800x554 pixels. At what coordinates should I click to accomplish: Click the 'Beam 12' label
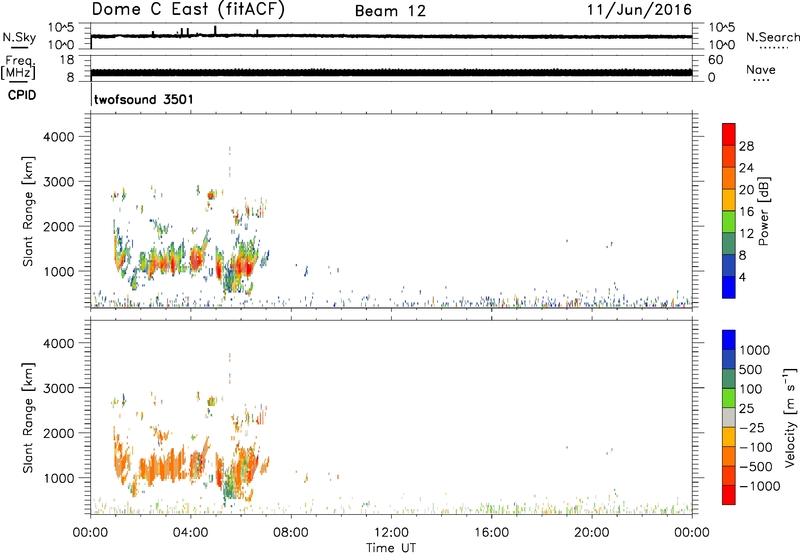tap(390, 11)
